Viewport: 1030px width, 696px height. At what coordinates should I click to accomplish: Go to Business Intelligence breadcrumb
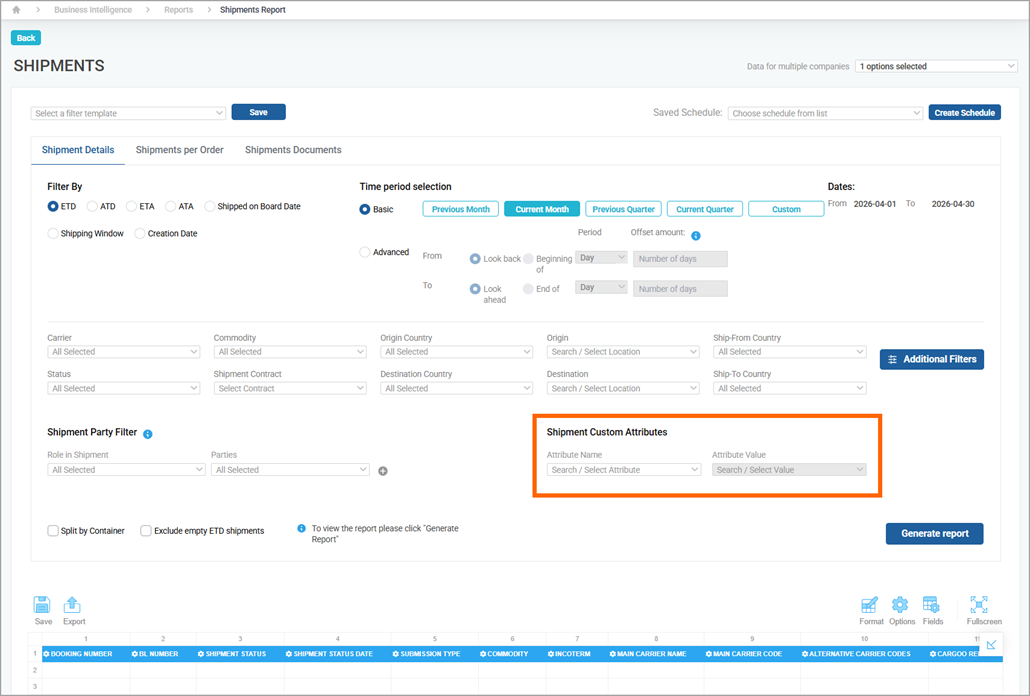coord(93,10)
